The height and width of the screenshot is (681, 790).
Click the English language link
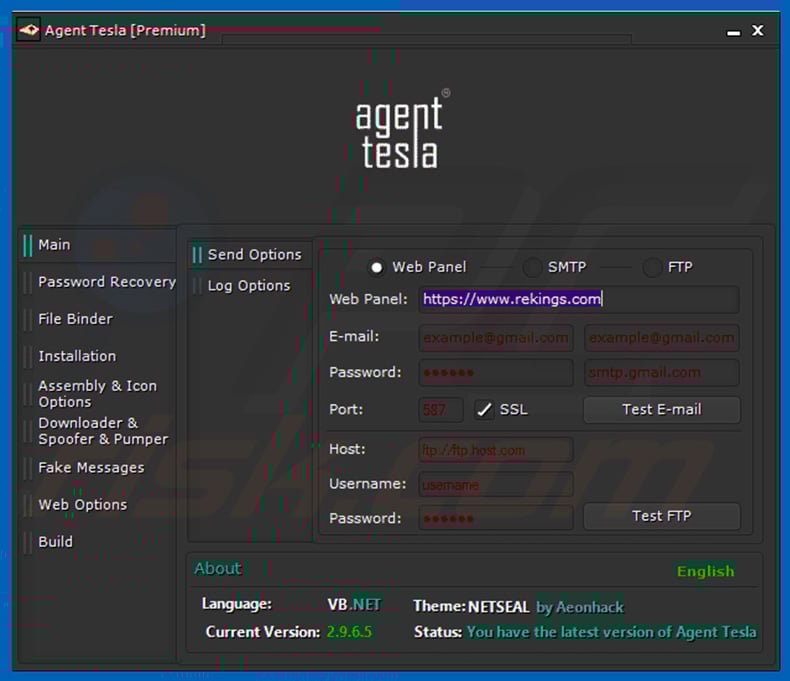[705, 571]
